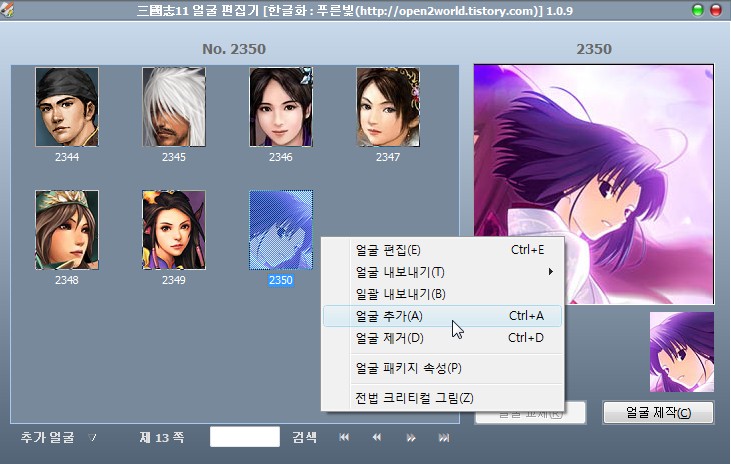Choose 얼굴 추가(A) menu entry
This screenshot has width=731, height=464.
click(442, 316)
